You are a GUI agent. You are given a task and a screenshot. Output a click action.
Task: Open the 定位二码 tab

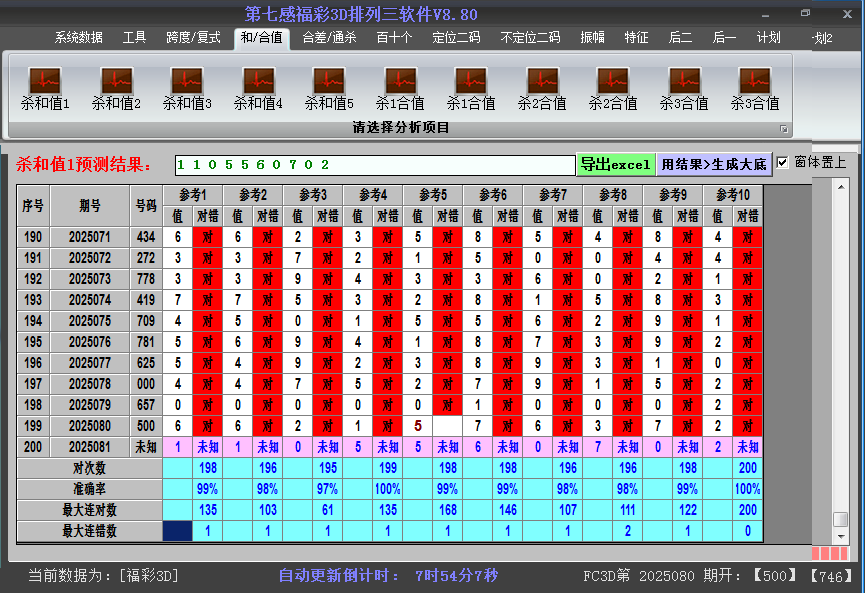456,38
